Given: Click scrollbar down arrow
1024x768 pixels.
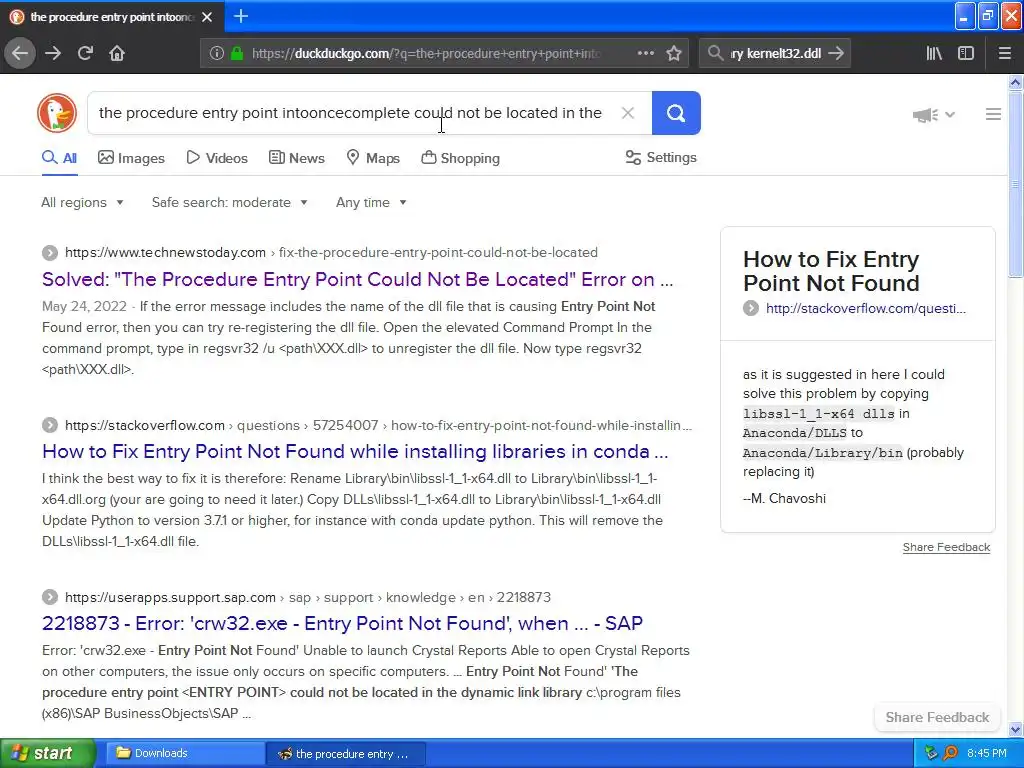Looking at the screenshot, I should (1015, 729).
